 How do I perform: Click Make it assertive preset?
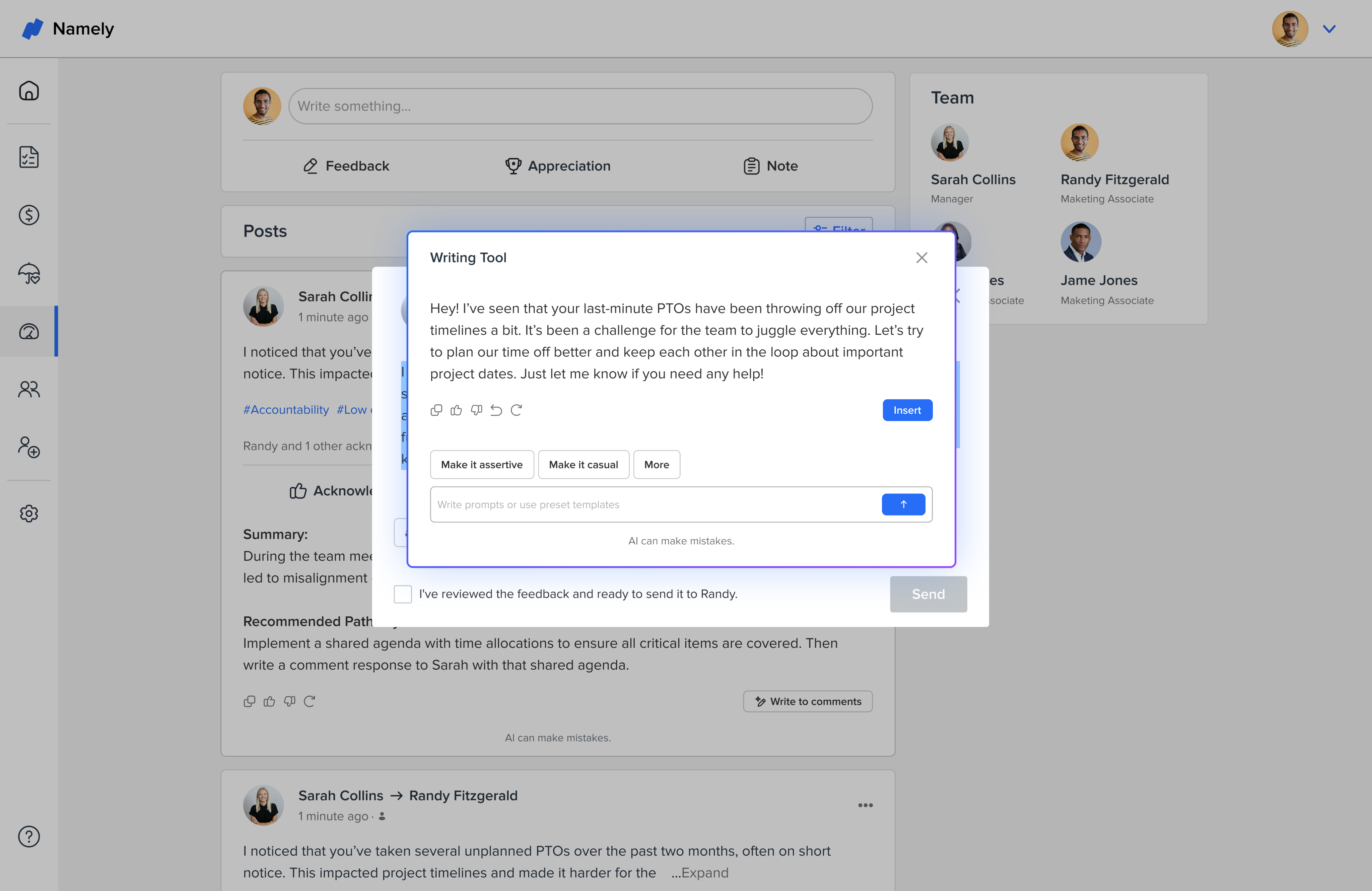[481, 465]
